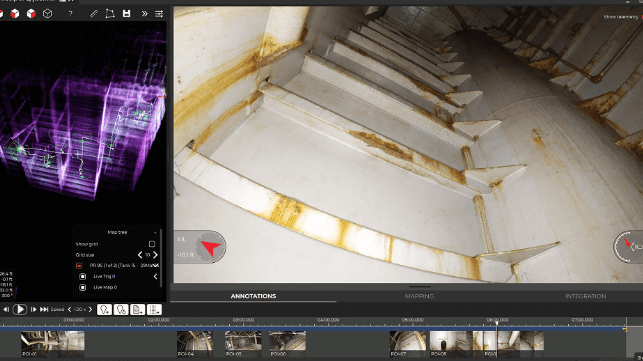This screenshot has width=643, height=361.
Task: Select the red-right-face cube view icon
Action: click(31, 14)
